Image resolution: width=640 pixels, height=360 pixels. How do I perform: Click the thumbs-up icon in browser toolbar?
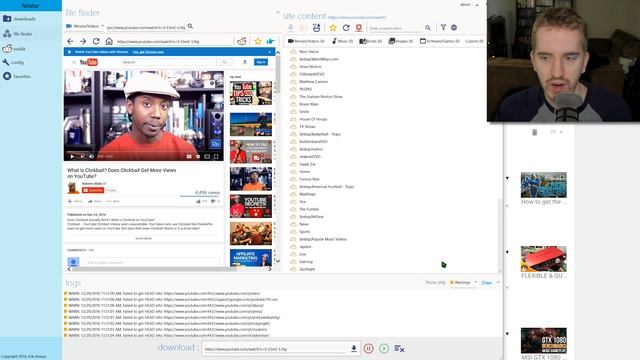[x=271, y=41]
